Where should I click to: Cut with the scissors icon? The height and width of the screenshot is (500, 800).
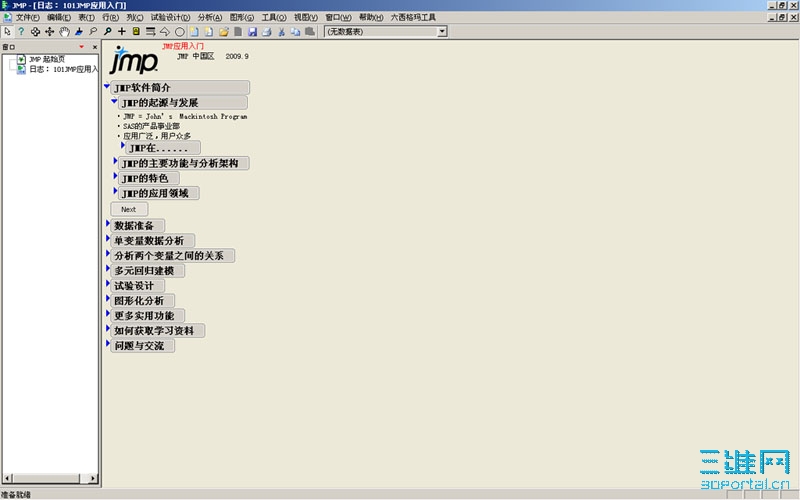click(x=281, y=32)
